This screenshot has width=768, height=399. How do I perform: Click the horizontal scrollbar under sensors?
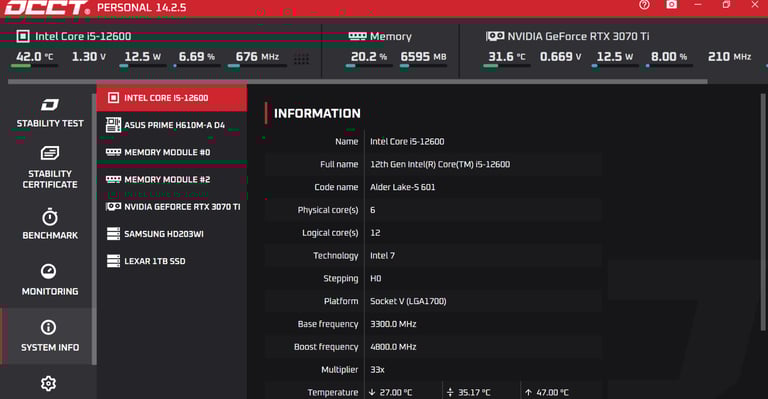click(358, 82)
